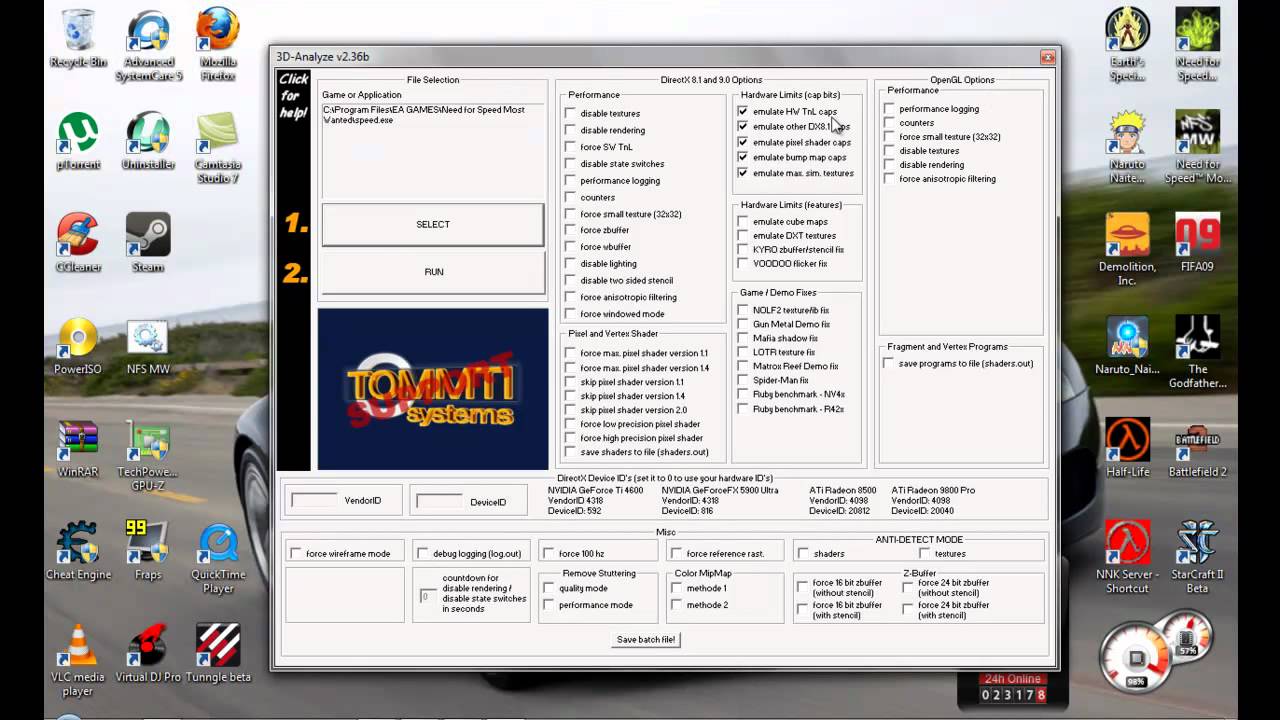Open the WinRAR desktop icon
The image size is (1280, 720).
coord(78,449)
